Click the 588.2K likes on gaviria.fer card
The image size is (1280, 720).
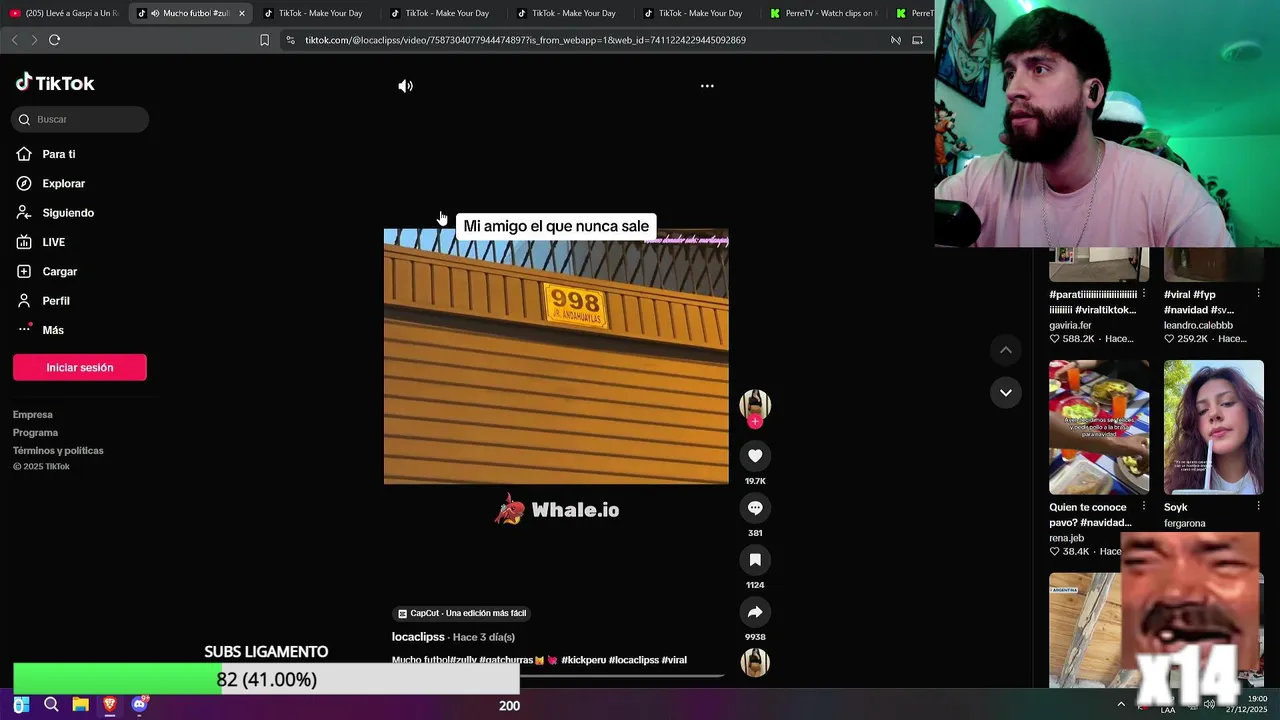1071,339
